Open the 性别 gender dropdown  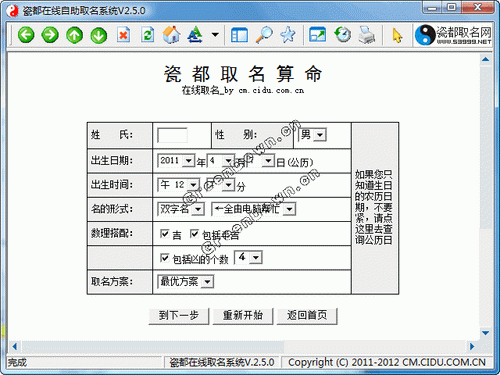point(312,135)
